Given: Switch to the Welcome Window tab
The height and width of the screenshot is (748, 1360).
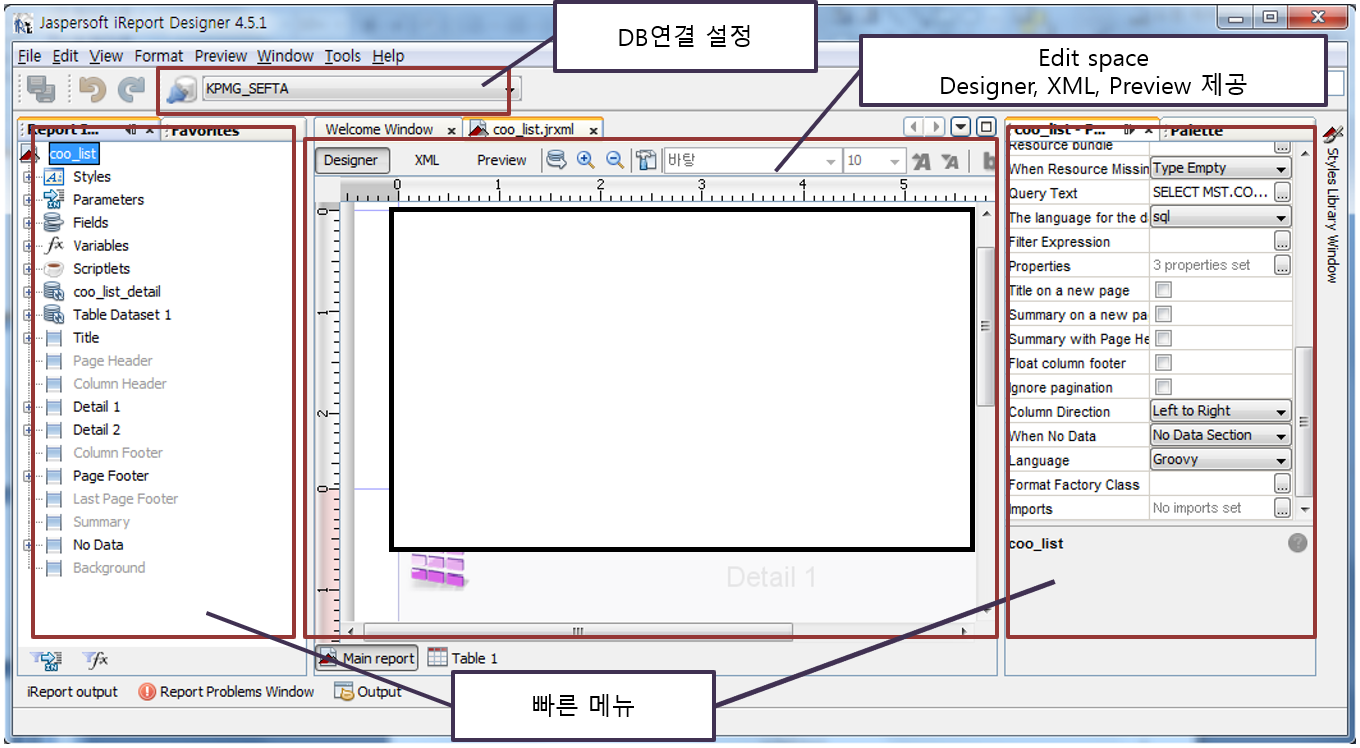Looking at the screenshot, I should tap(379, 129).
